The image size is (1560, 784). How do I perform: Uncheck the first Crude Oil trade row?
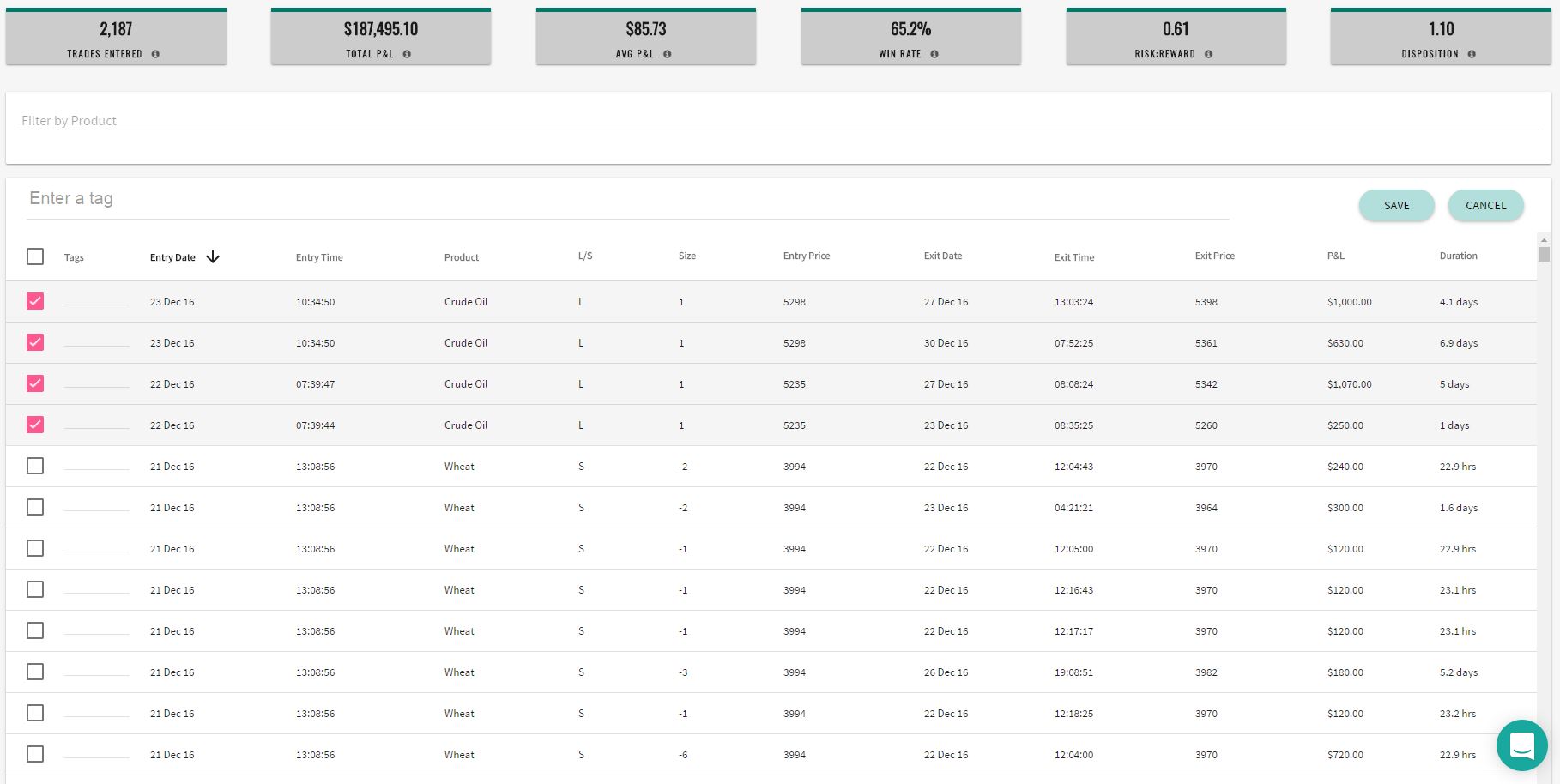click(35, 301)
